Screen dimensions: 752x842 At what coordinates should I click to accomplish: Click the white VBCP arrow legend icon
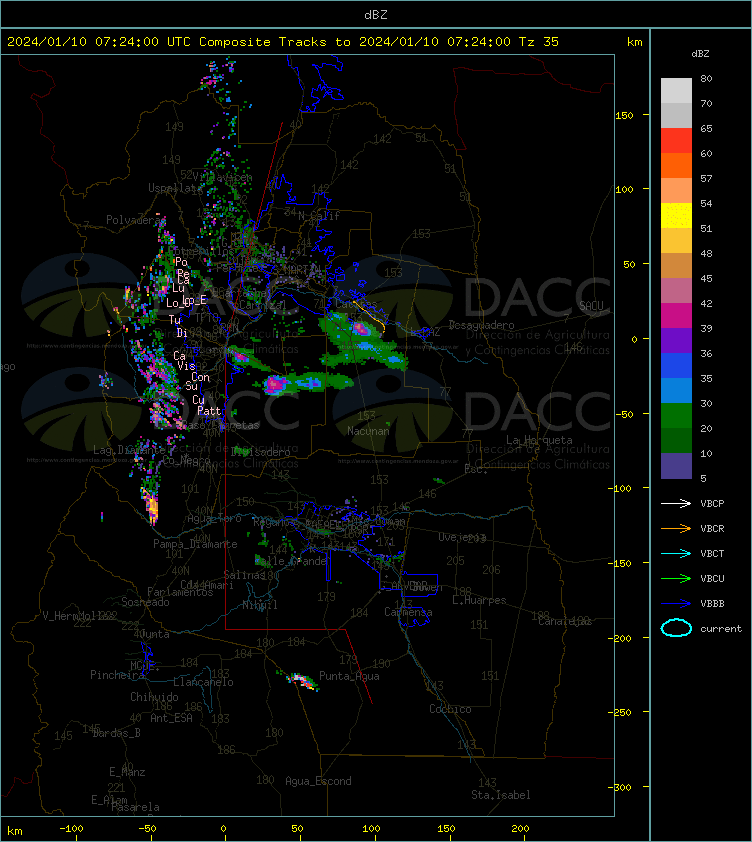coord(676,503)
